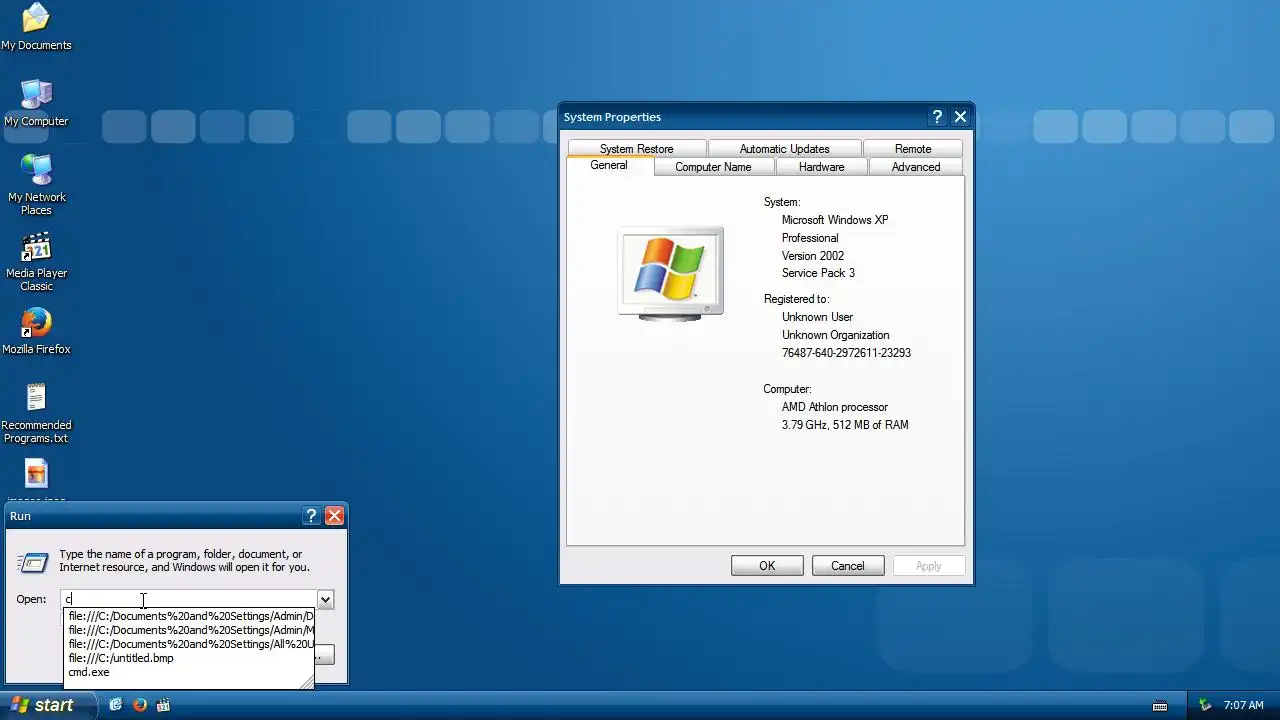Image resolution: width=1280 pixels, height=720 pixels.
Task: Click the Safely Remove Hardware tray icon
Action: [x=1205, y=705]
